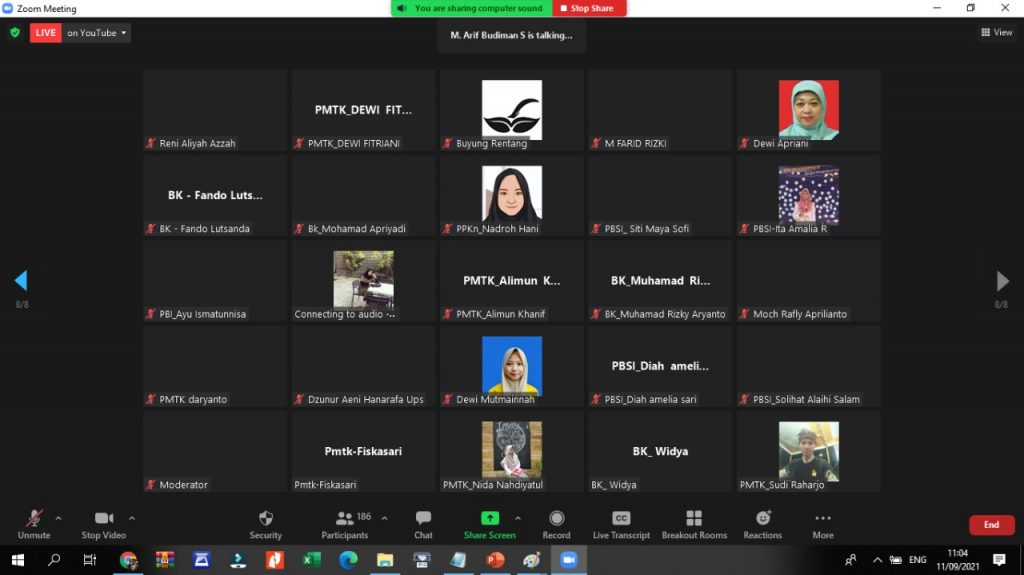Open Live Transcript CC icon
The image size is (1024, 575).
621,519
